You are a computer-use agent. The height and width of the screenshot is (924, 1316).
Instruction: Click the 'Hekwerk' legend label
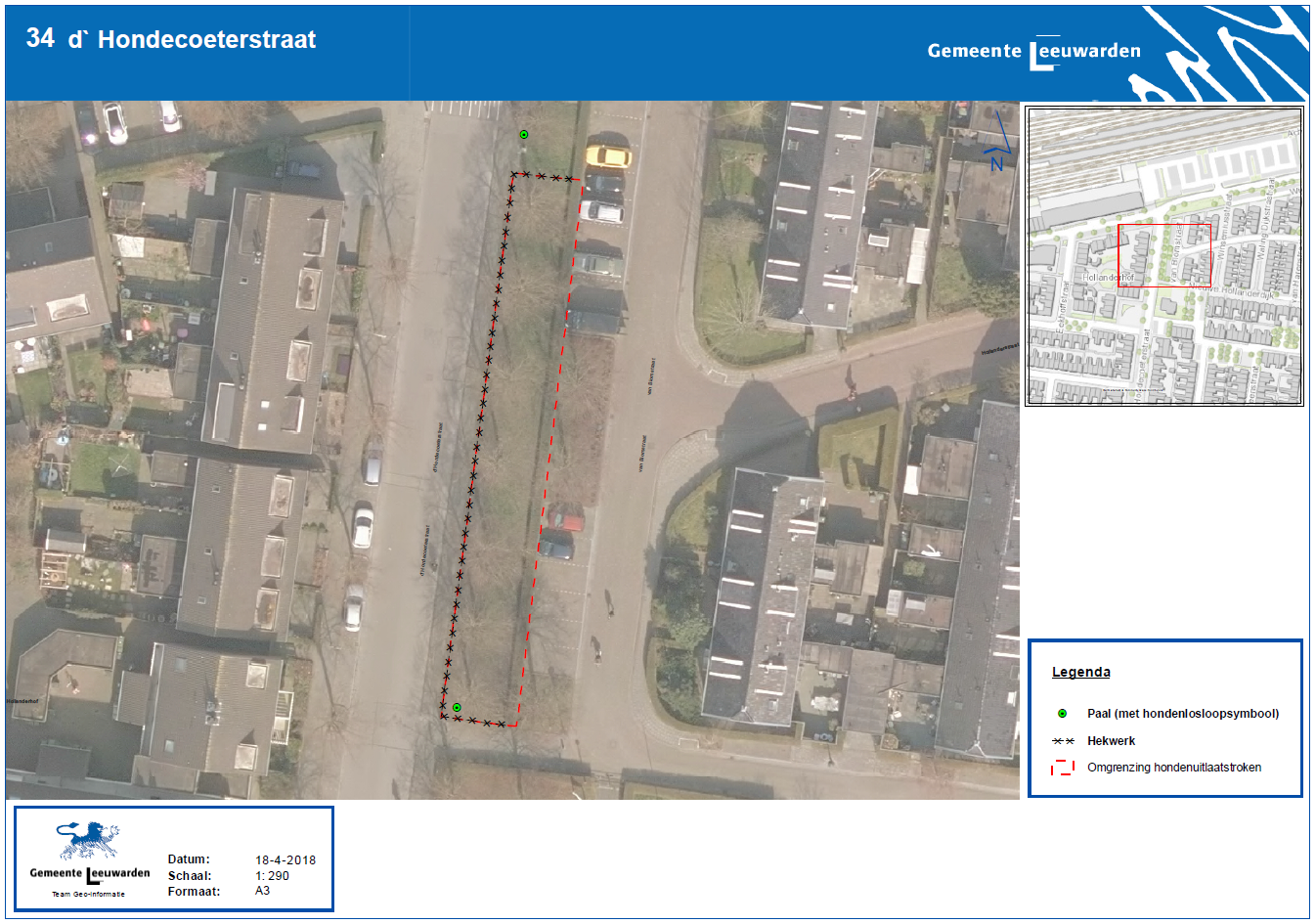[x=1111, y=741]
